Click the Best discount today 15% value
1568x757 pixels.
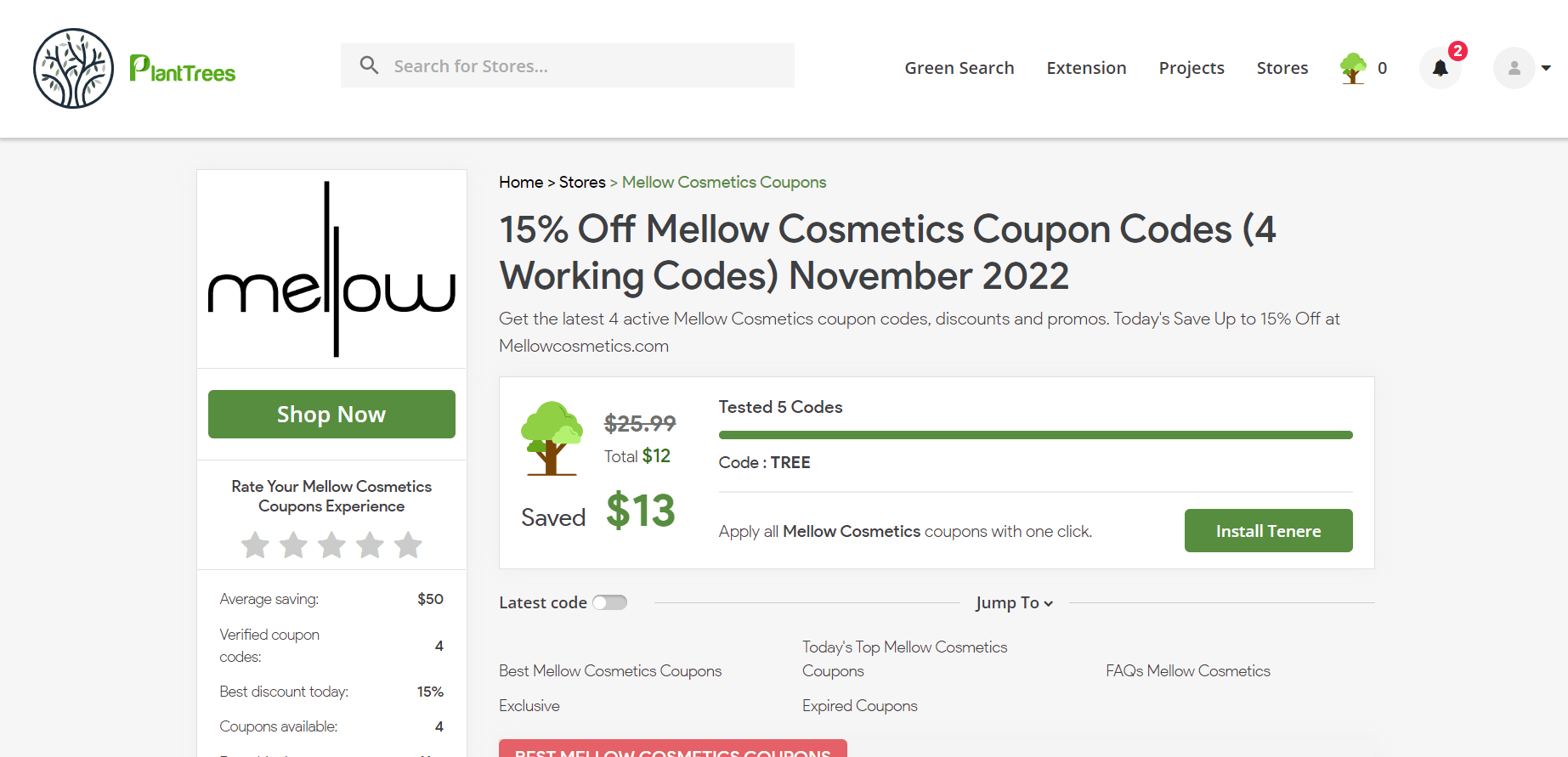430,692
